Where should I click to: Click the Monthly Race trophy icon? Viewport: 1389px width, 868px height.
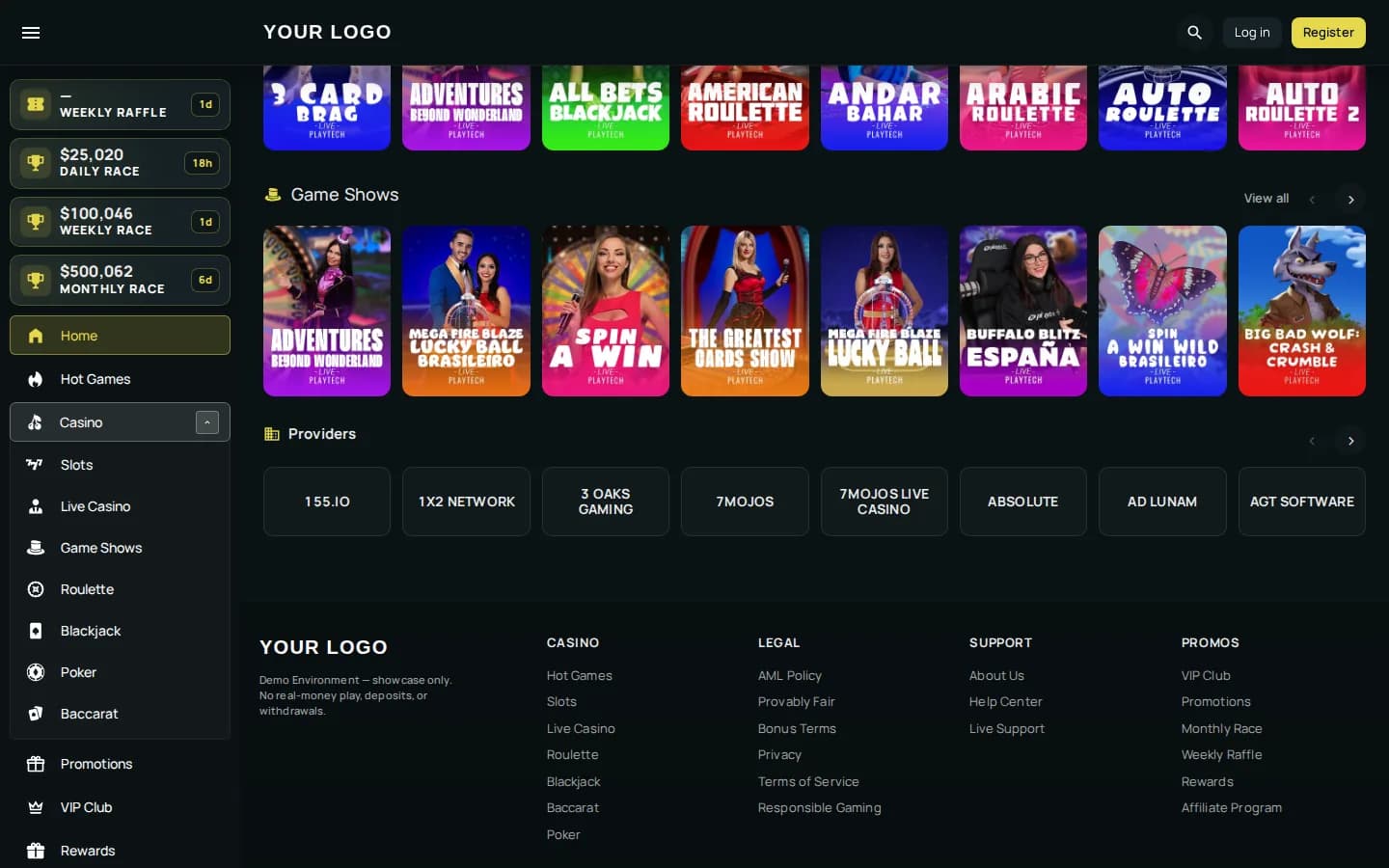pos(36,281)
